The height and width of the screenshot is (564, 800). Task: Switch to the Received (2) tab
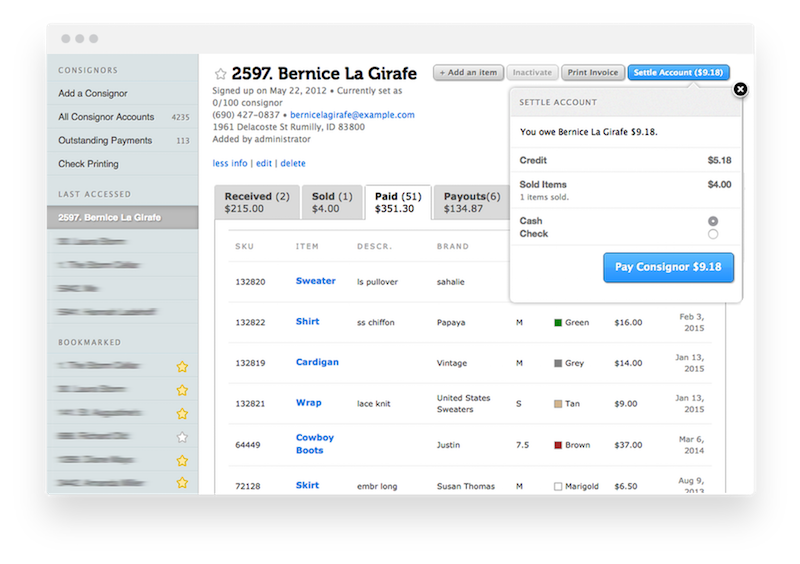(257, 203)
